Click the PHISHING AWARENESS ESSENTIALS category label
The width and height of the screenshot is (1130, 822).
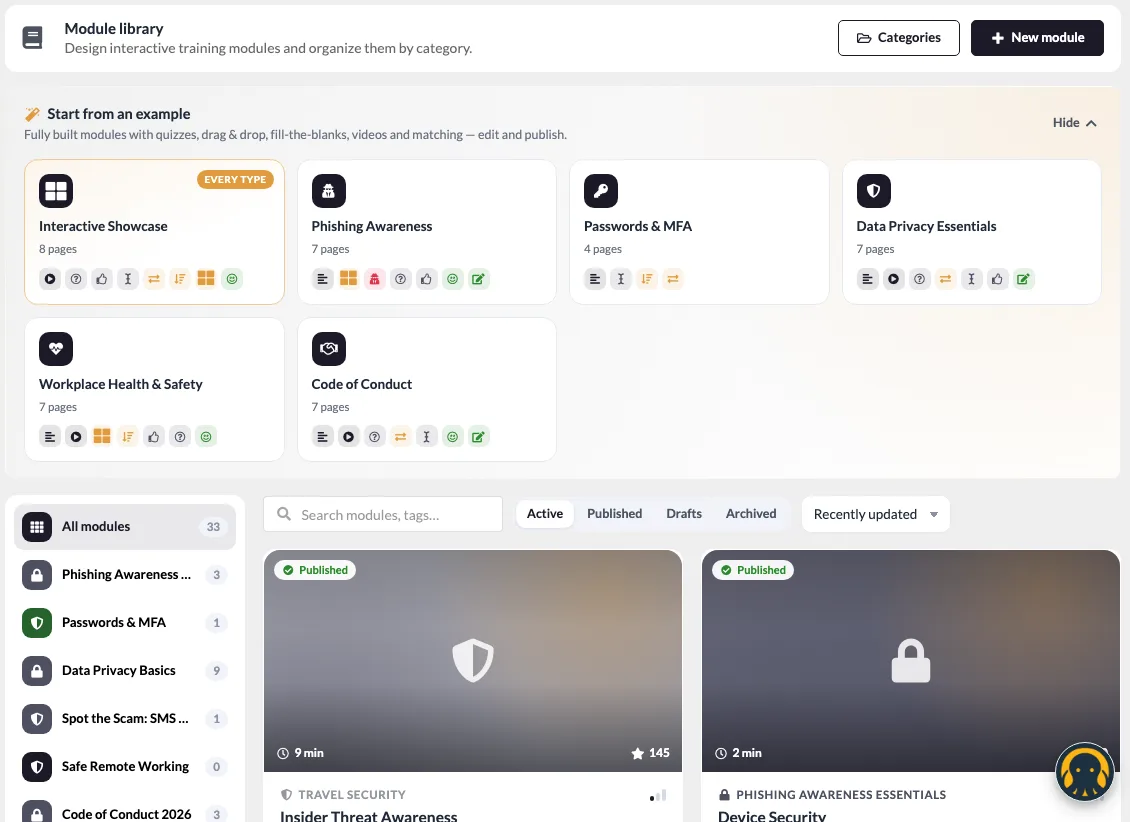click(x=841, y=795)
